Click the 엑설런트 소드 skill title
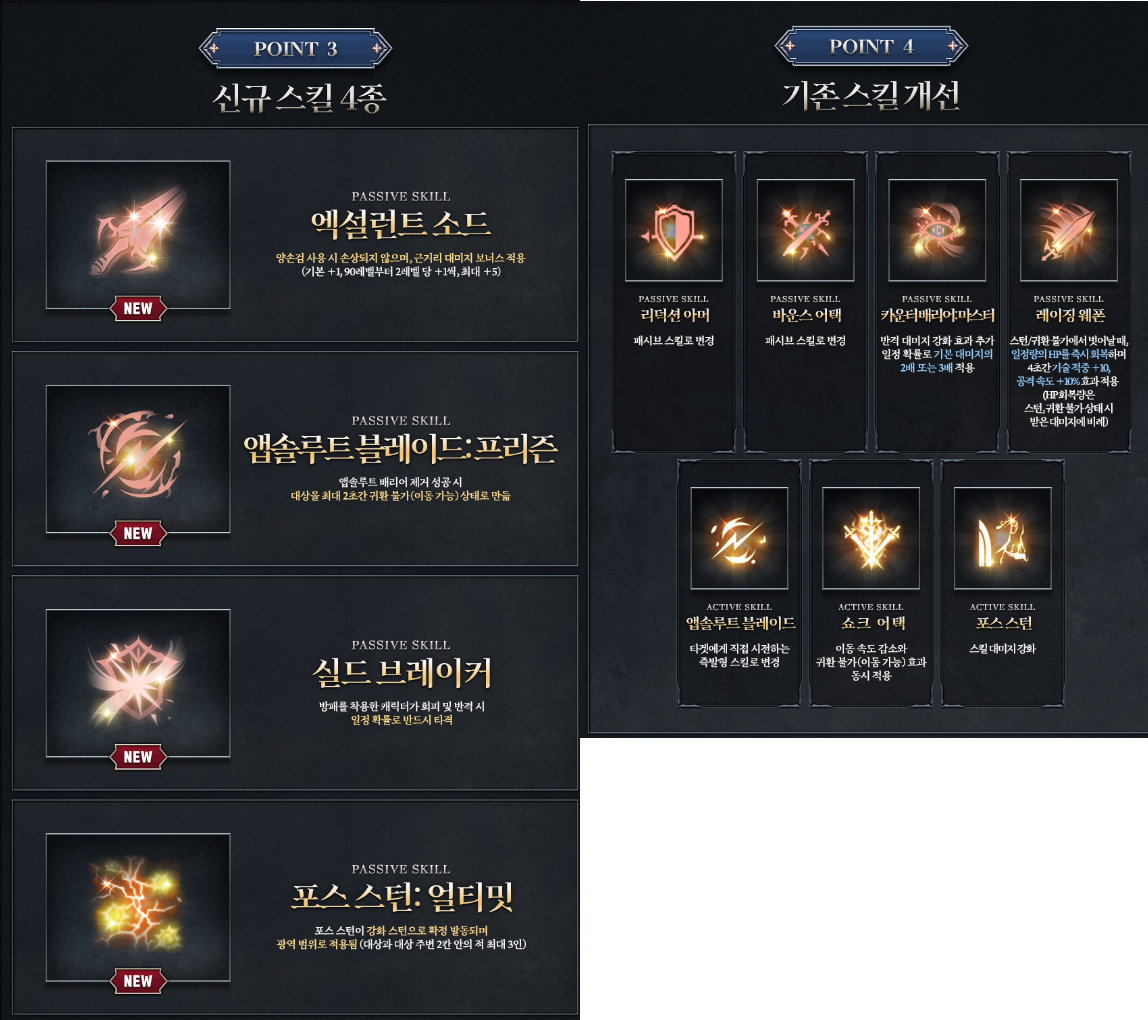This screenshot has width=1148, height=1020. [400, 223]
